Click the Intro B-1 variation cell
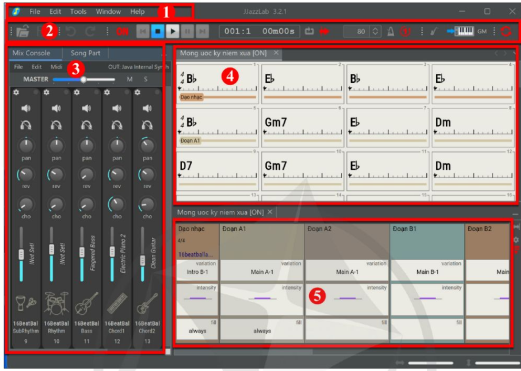The image size is (521, 371). pyautogui.click(x=197, y=271)
